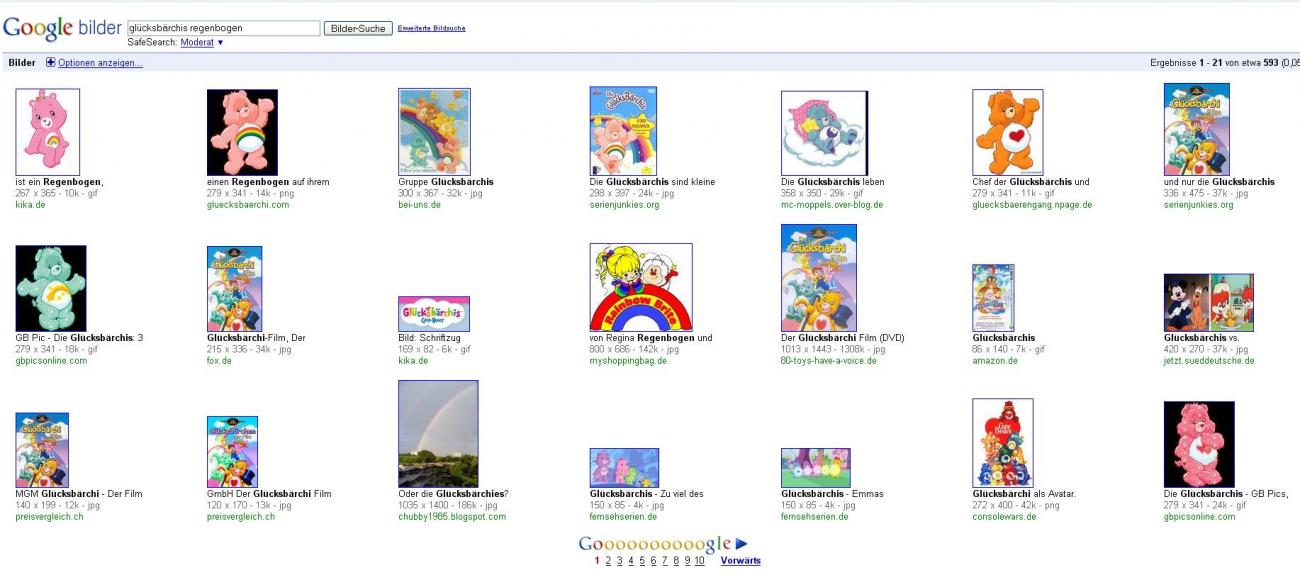Image resolution: width=1300 pixels, height=575 pixels.
Task: Visit the gluecksbaerchi.com source link
Action: 247,205
